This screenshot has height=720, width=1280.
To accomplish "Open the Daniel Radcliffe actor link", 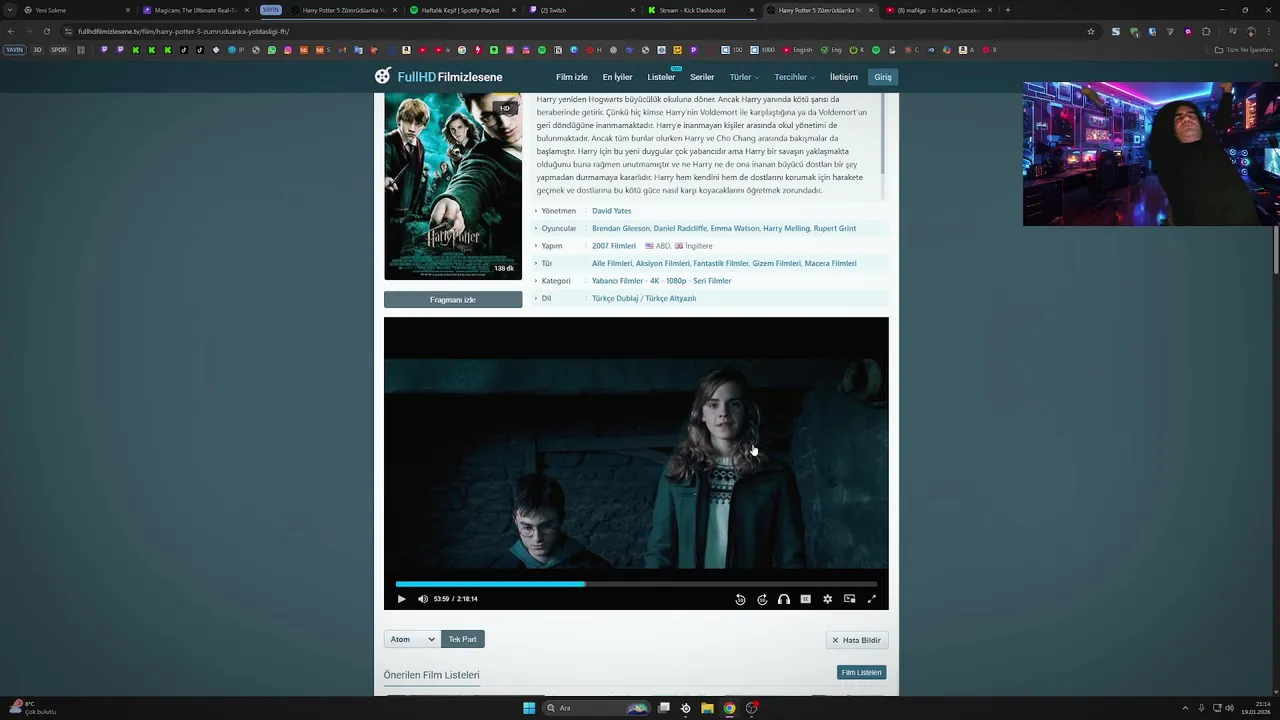I will click(x=680, y=228).
